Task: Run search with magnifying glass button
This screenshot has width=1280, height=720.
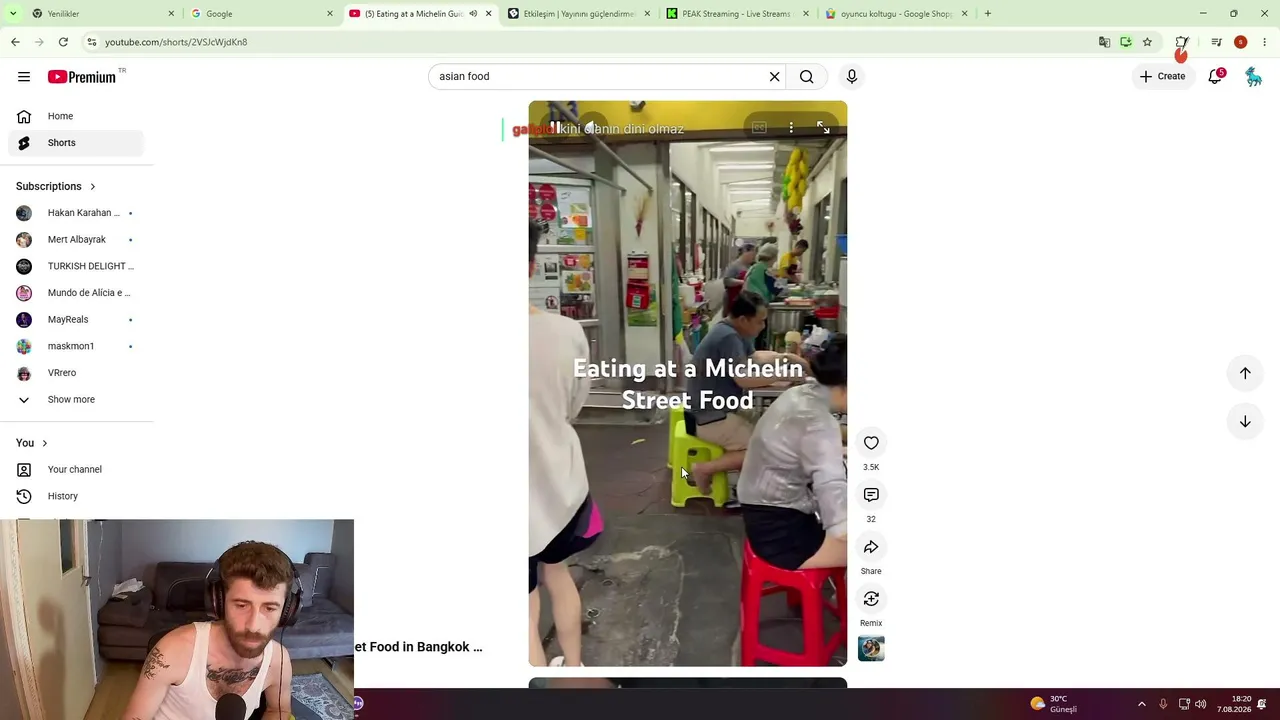Action: coord(806,77)
